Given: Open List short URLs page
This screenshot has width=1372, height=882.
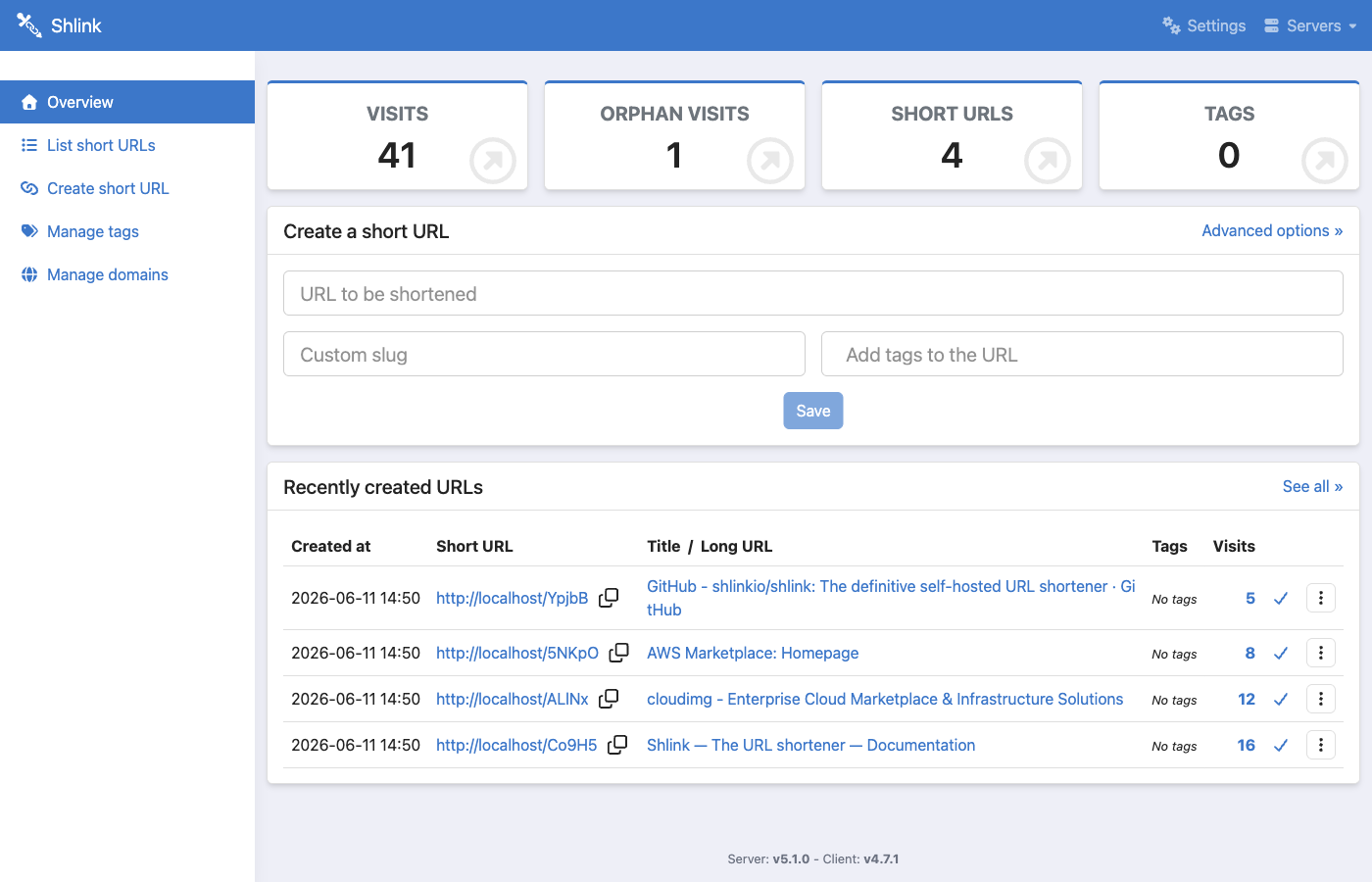Looking at the screenshot, I should pos(127,145).
